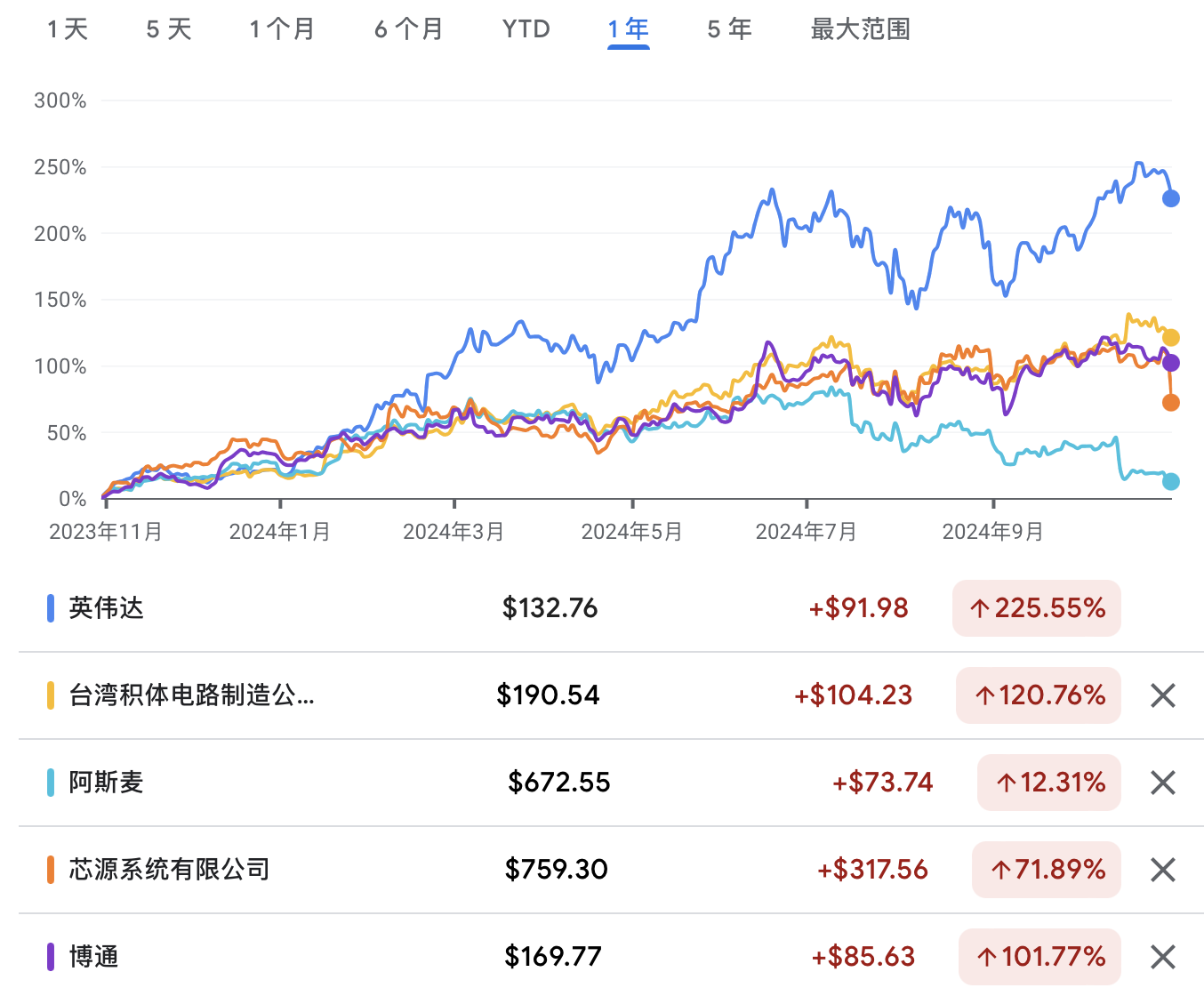Click the 0% y-axis label
This screenshot has width=1204, height=996.
click(73, 499)
